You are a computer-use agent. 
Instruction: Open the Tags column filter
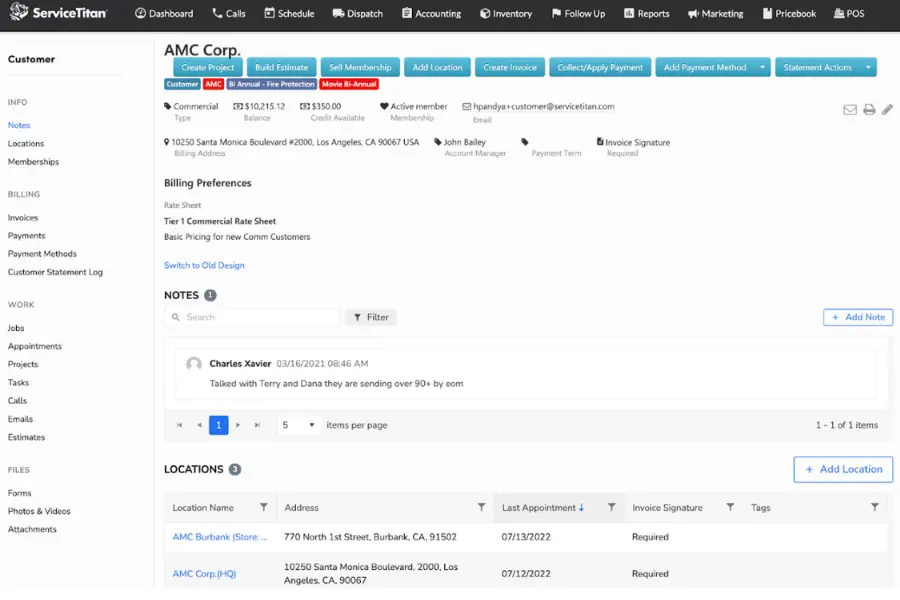tap(875, 507)
